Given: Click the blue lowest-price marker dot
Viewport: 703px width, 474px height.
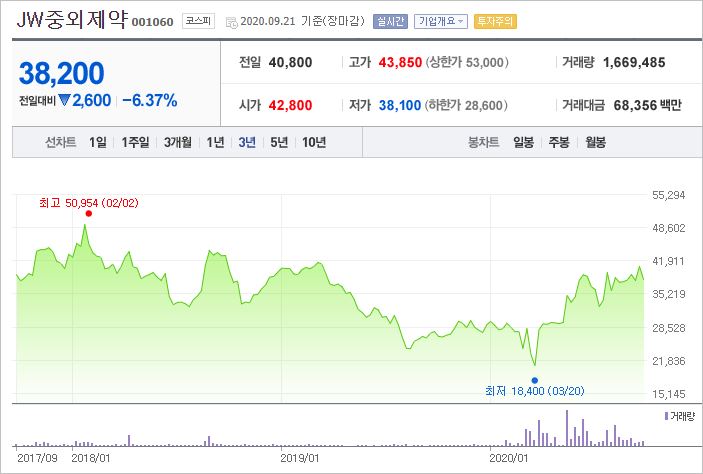Looking at the screenshot, I should click(534, 380).
